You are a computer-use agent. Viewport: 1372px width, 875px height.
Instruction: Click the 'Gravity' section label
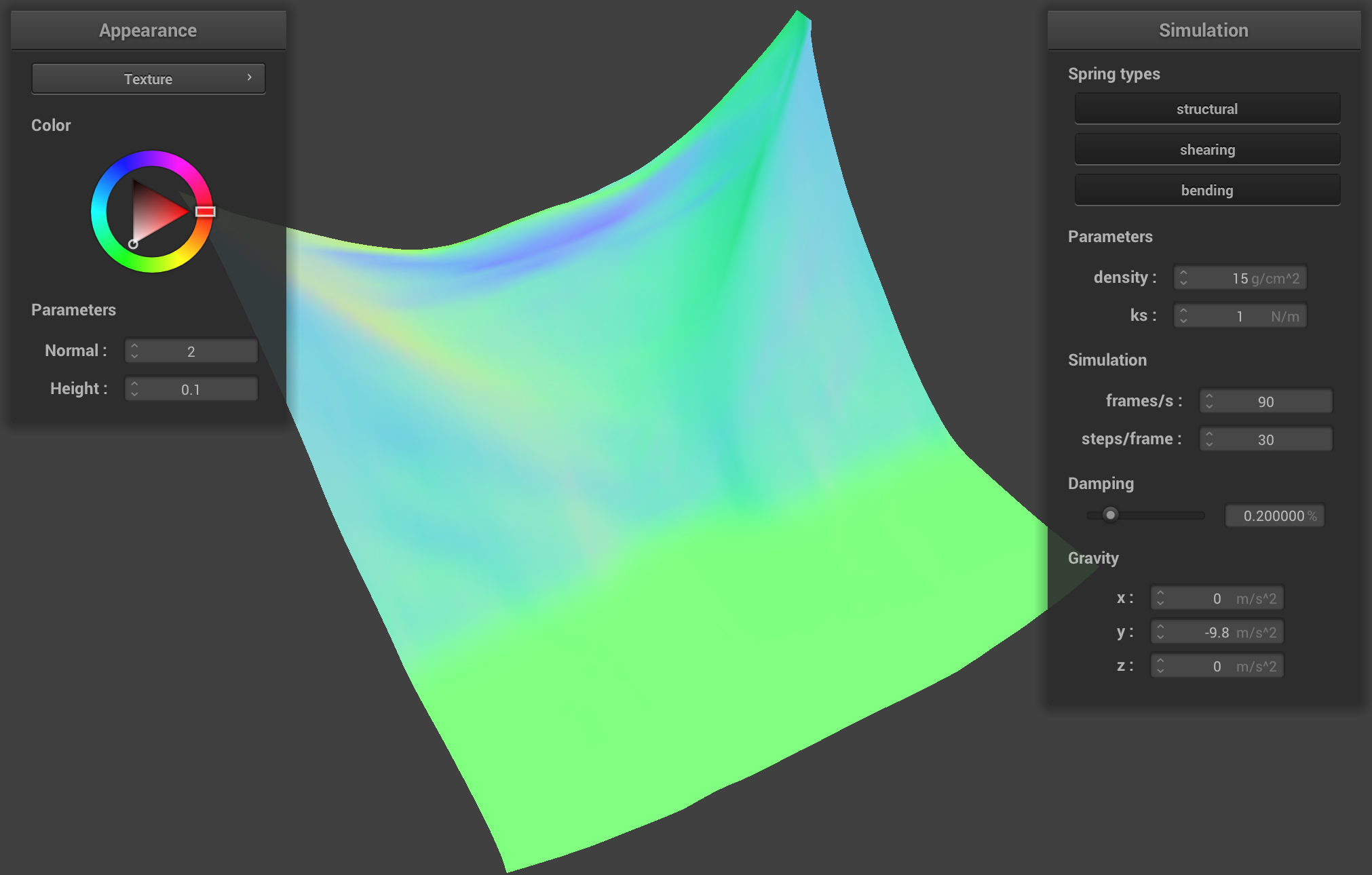tap(1093, 558)
